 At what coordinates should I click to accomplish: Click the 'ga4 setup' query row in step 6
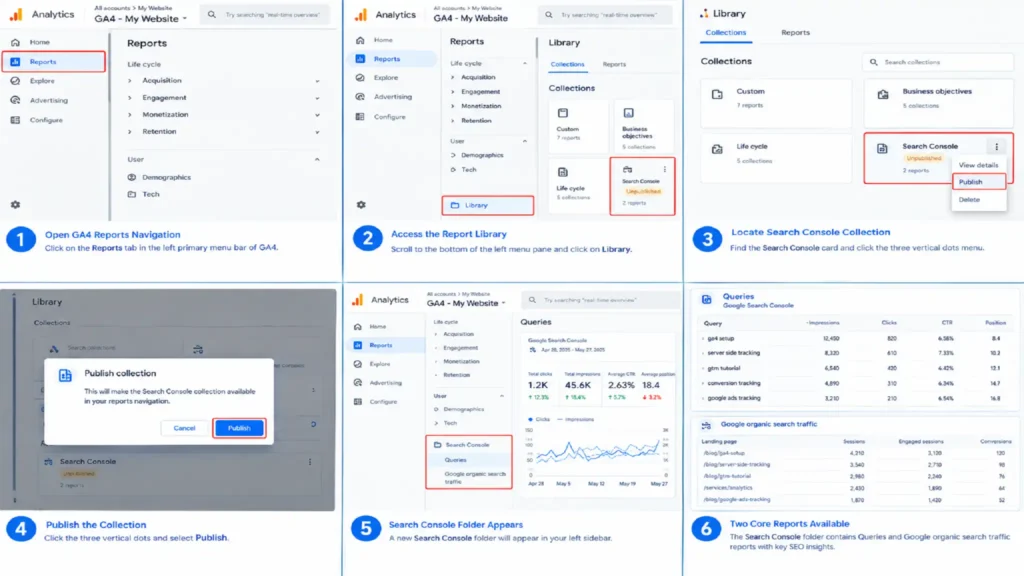[854, 339]
